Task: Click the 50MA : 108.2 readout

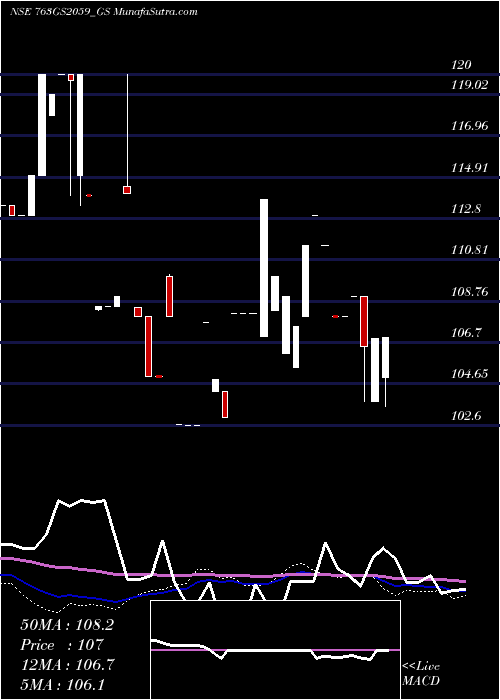Action: pyautogui.click(x=67, y=625)
